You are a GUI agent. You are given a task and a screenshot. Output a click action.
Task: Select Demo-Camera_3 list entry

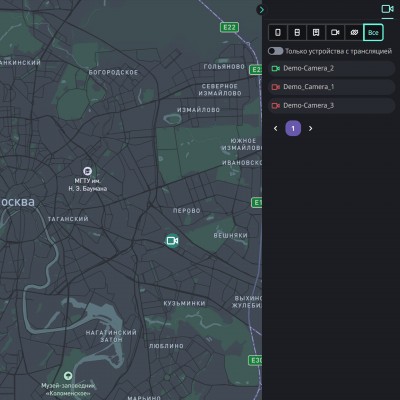point(331,106)
